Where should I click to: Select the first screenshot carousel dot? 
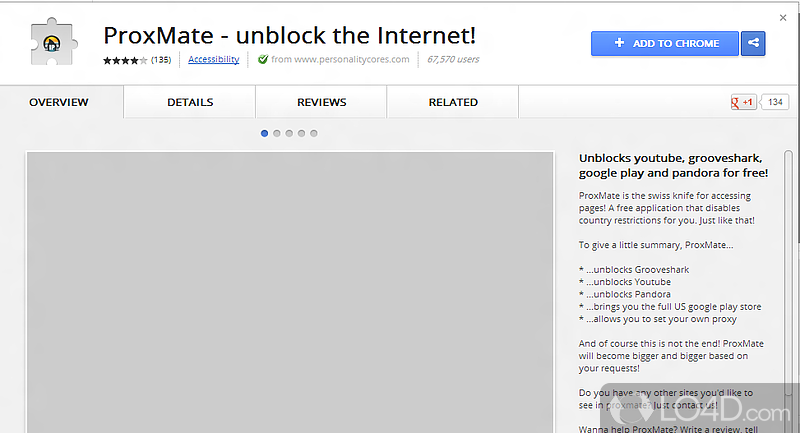pos(264,134)
